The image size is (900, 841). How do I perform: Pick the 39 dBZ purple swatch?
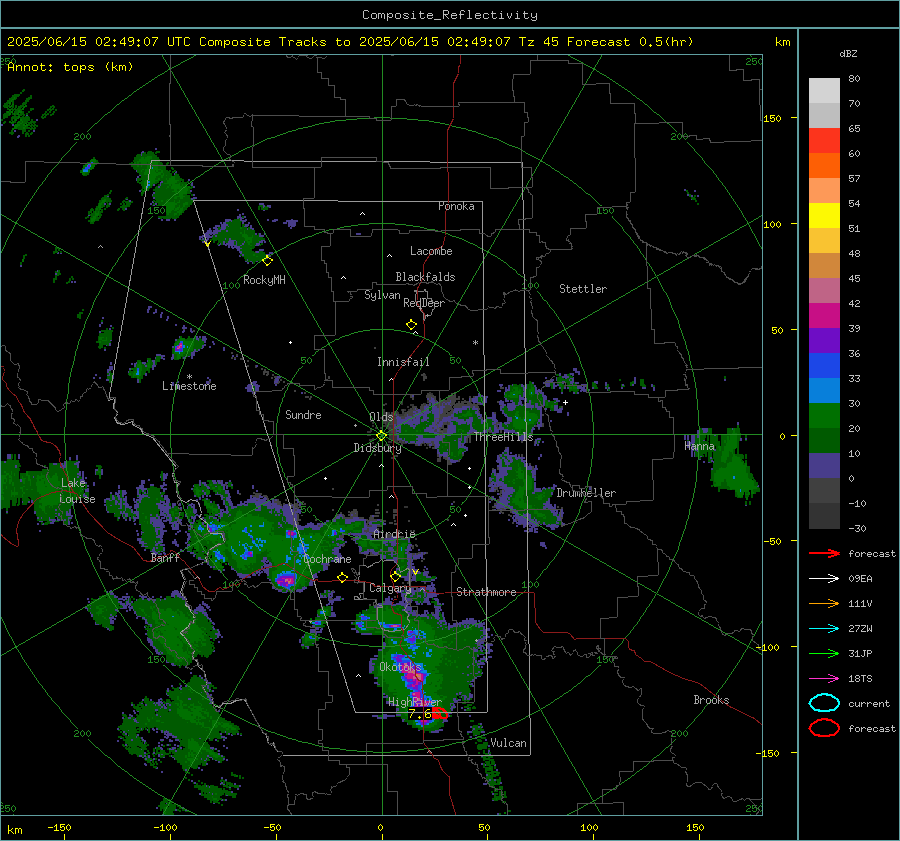coord(824,341)
